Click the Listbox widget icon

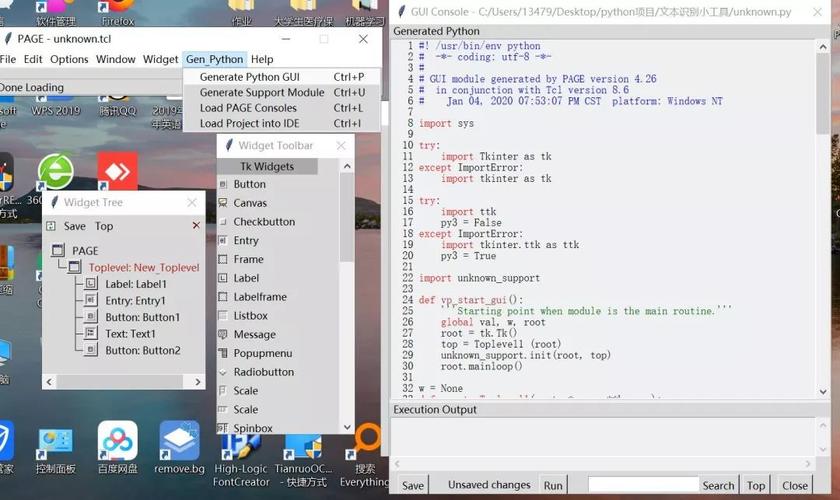click(x=223, y=316)
